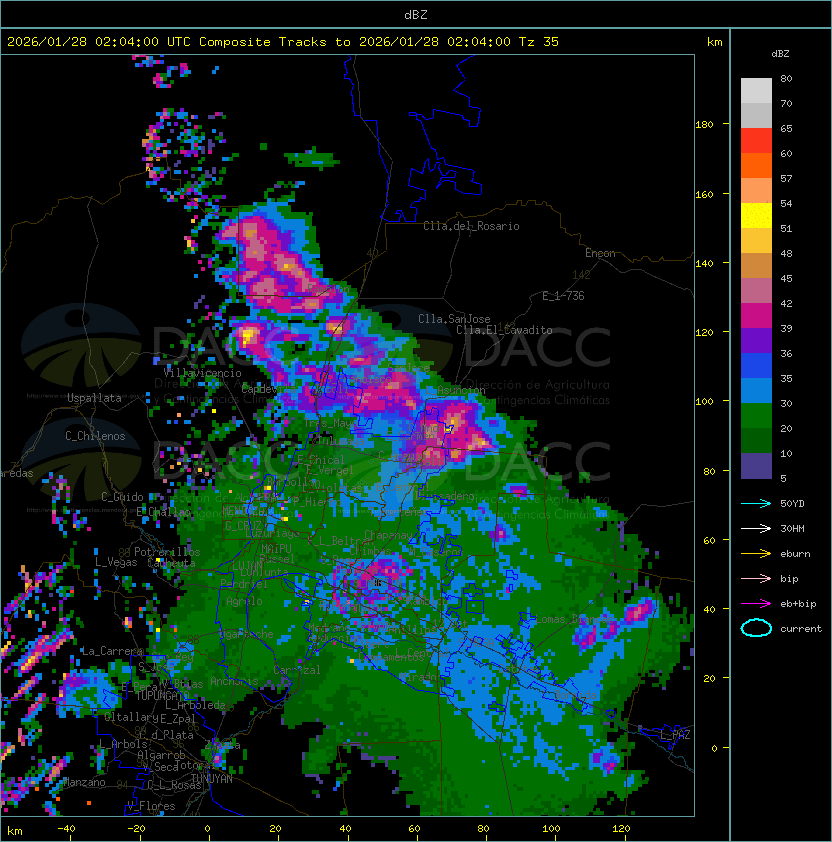
Task: Select the light gray 70-80 dBZ swatch
Action: 756,90
